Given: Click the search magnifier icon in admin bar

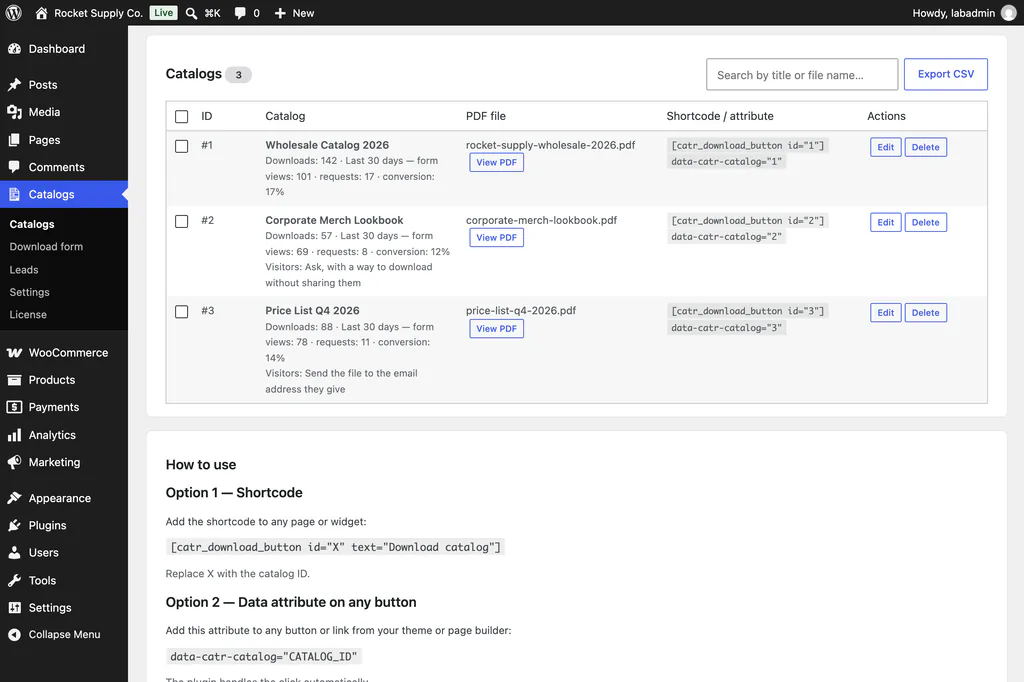Looking at the screenshot, I should (x=191, y=13).
